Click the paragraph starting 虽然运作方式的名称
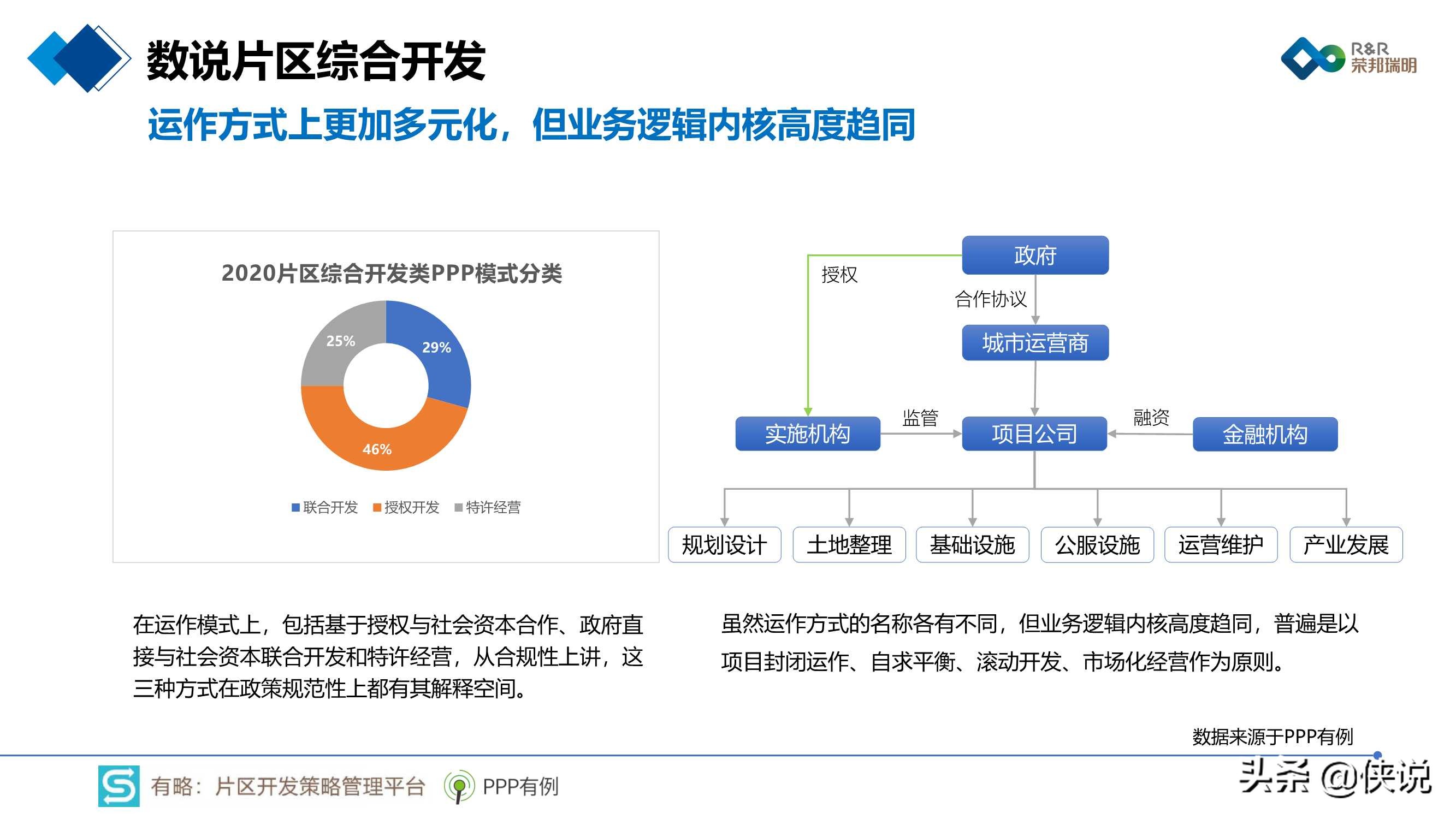The width and height of the screenshot is (1456, 819). [x=1039, y=643]
